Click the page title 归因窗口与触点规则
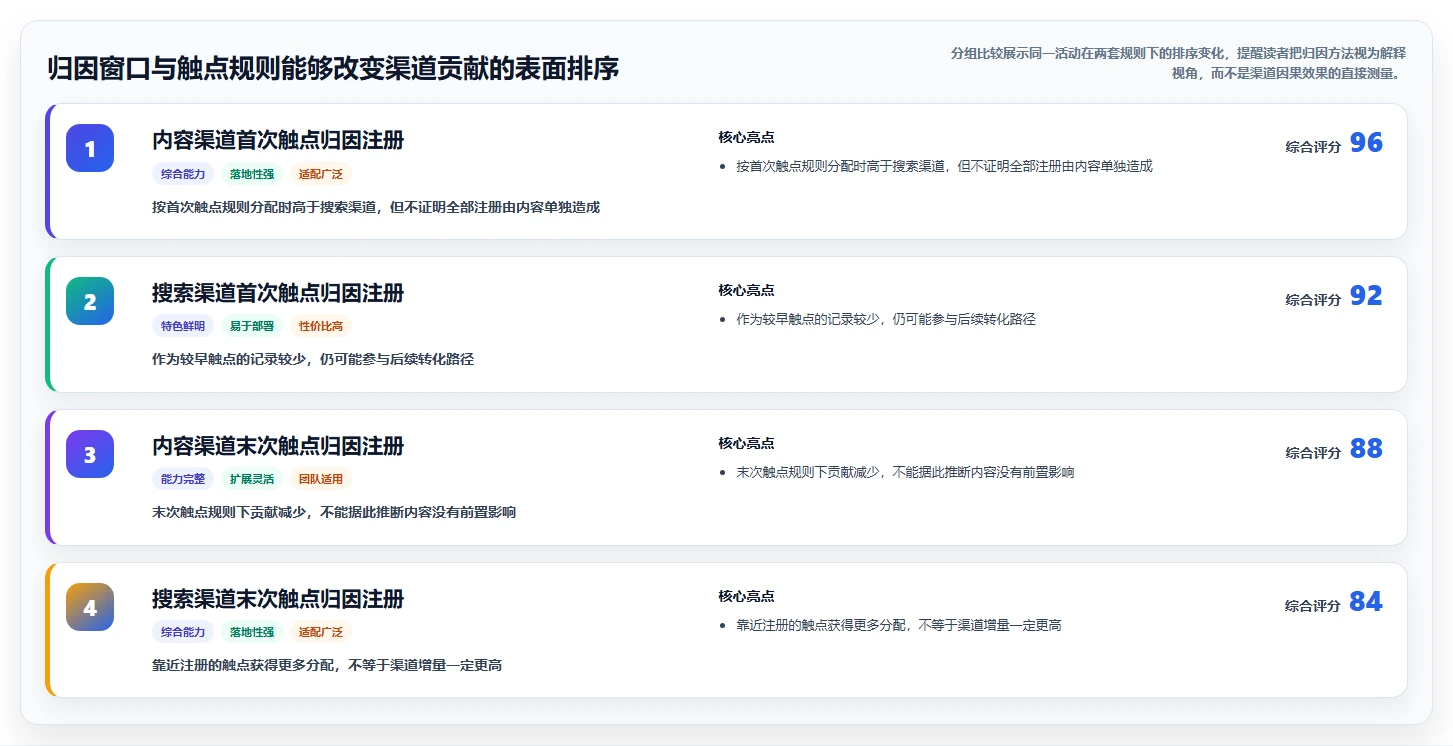The image size is (1453, 746). (333, 69)
